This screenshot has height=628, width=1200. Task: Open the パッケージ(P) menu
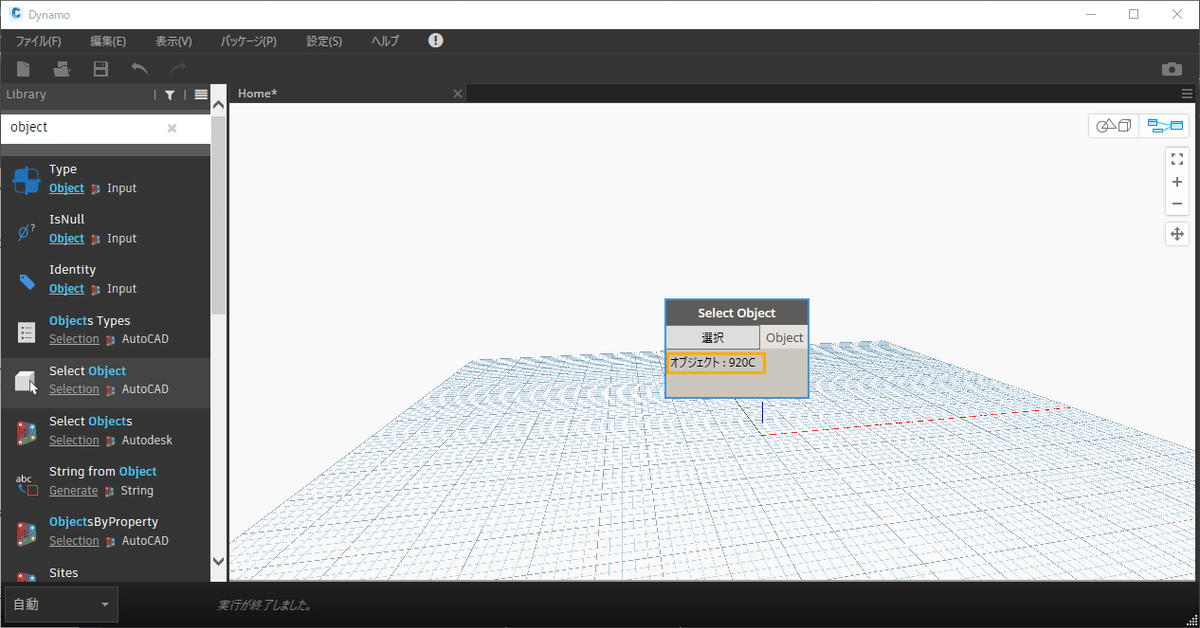(x=249, y=41)
